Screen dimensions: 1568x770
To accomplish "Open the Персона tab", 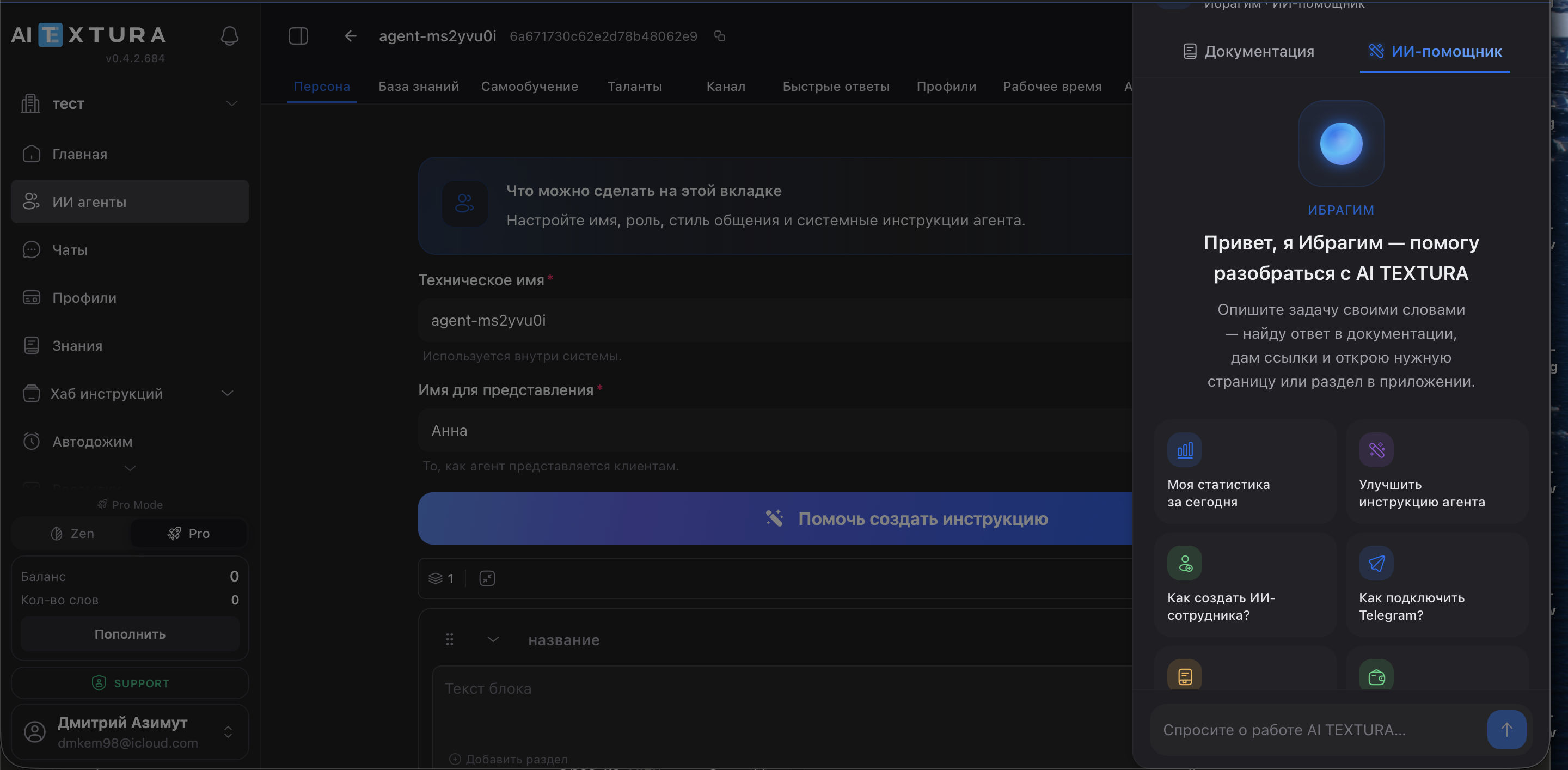I will click(322, 87).
